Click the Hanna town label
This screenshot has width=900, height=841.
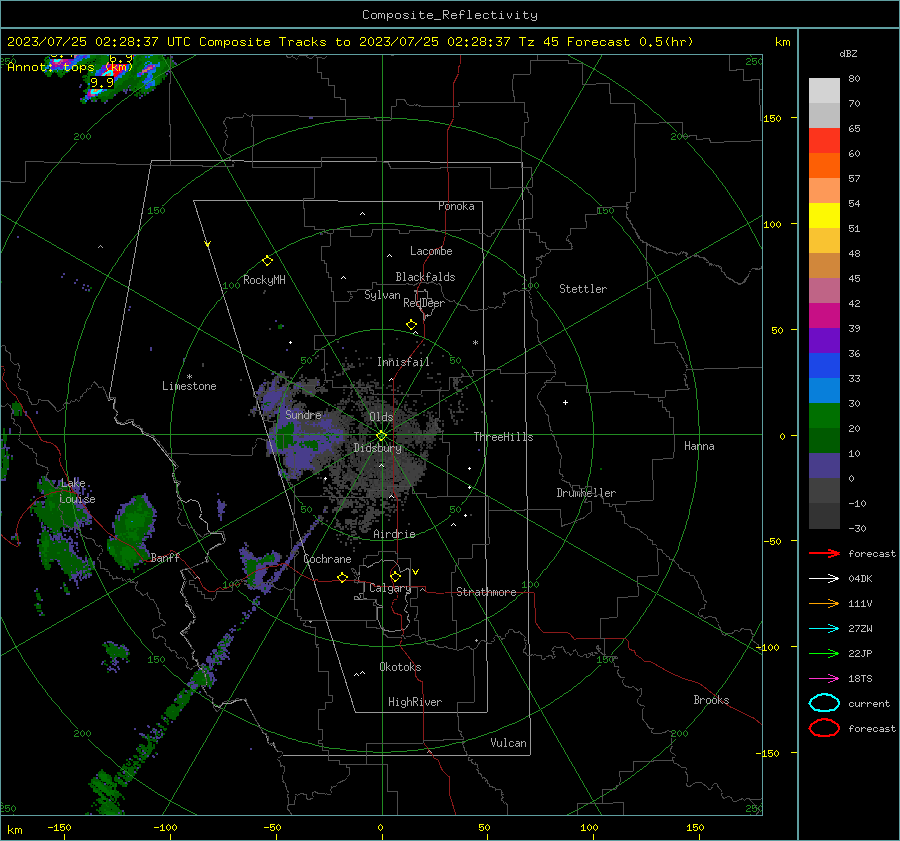click(699, 446)
